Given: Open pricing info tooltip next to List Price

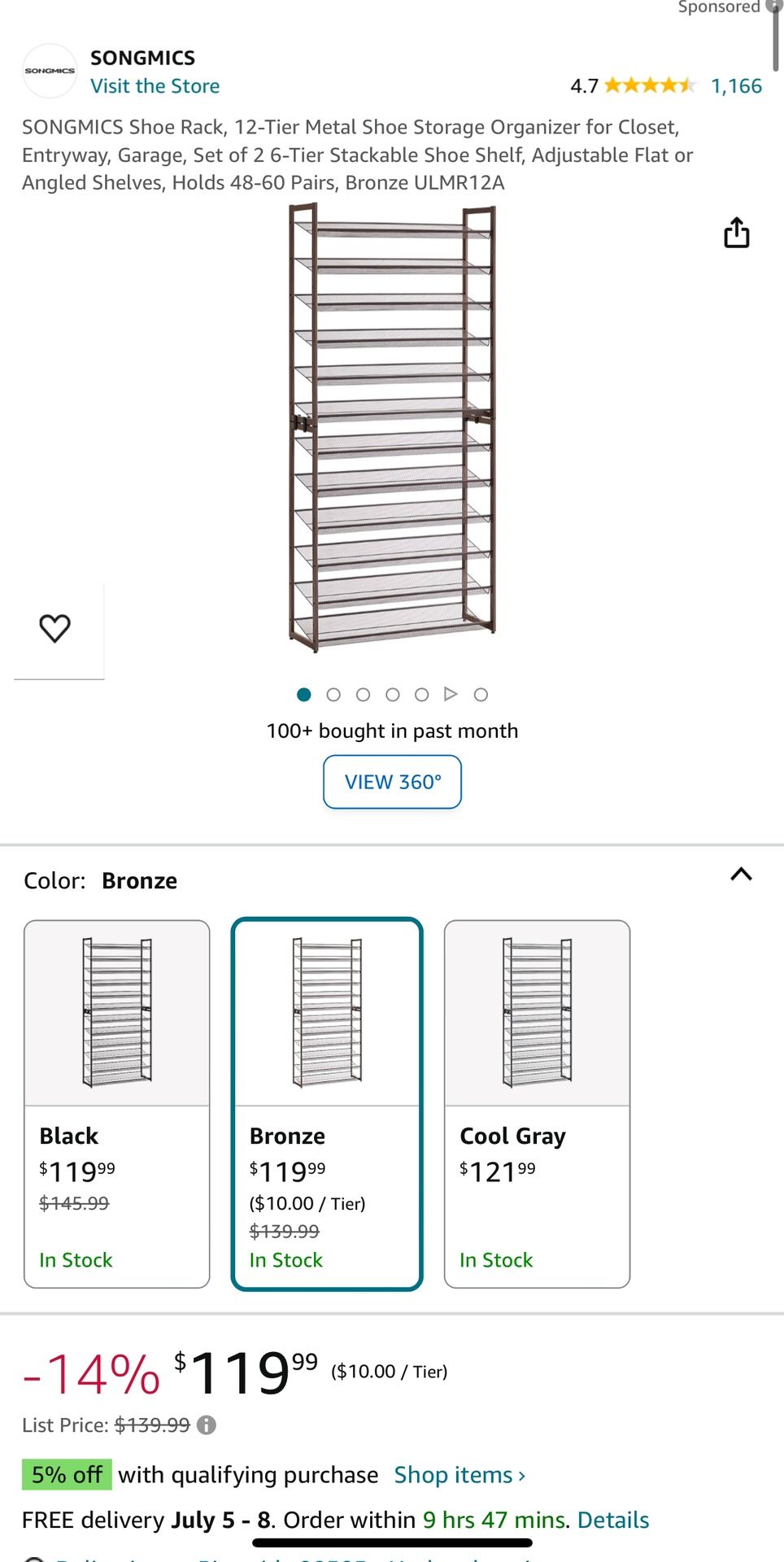Looking at the screenshot, I should tap(206, 1425).
